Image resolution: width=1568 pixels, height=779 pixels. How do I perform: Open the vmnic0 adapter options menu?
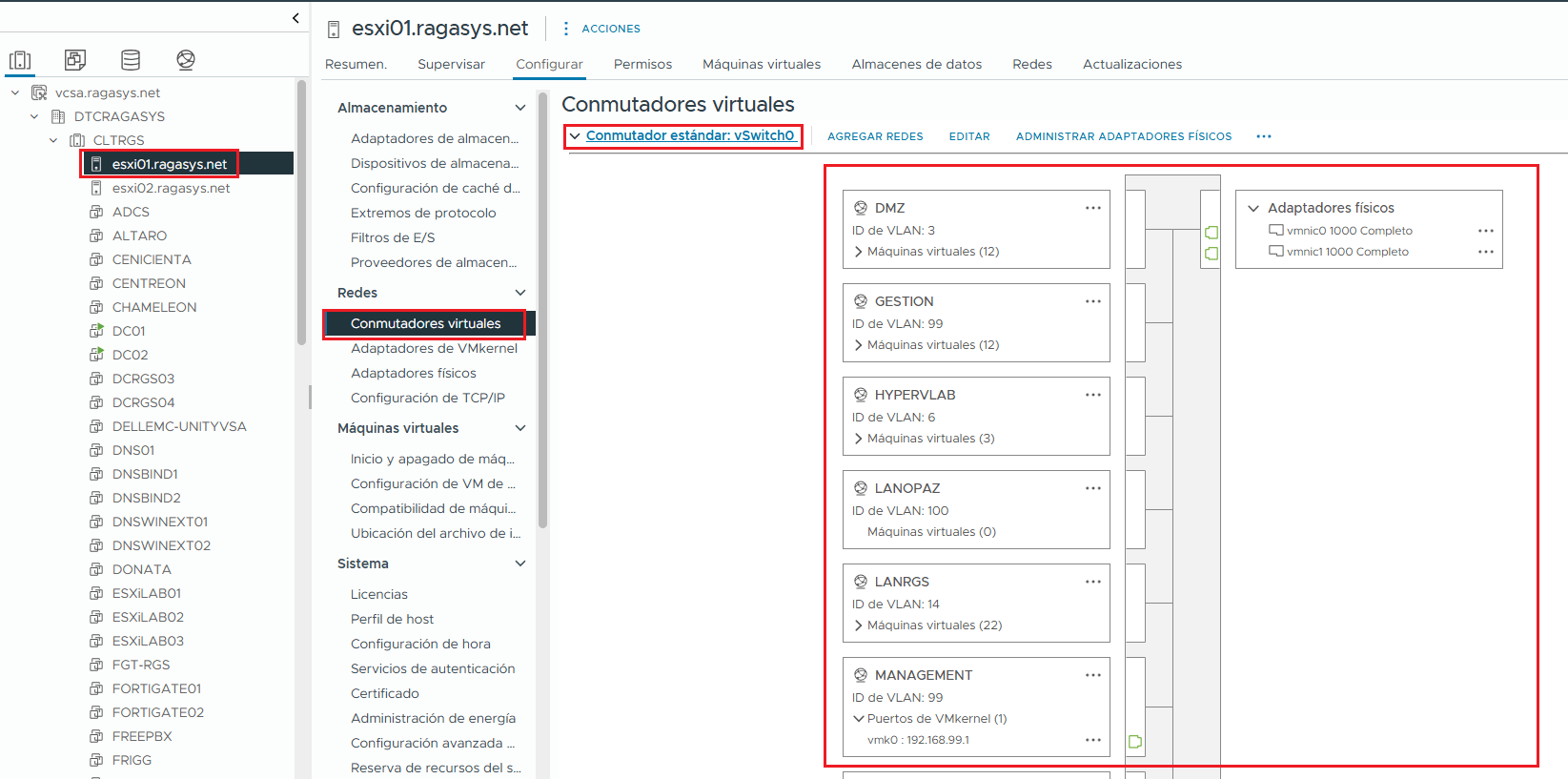coord(1486,231)
